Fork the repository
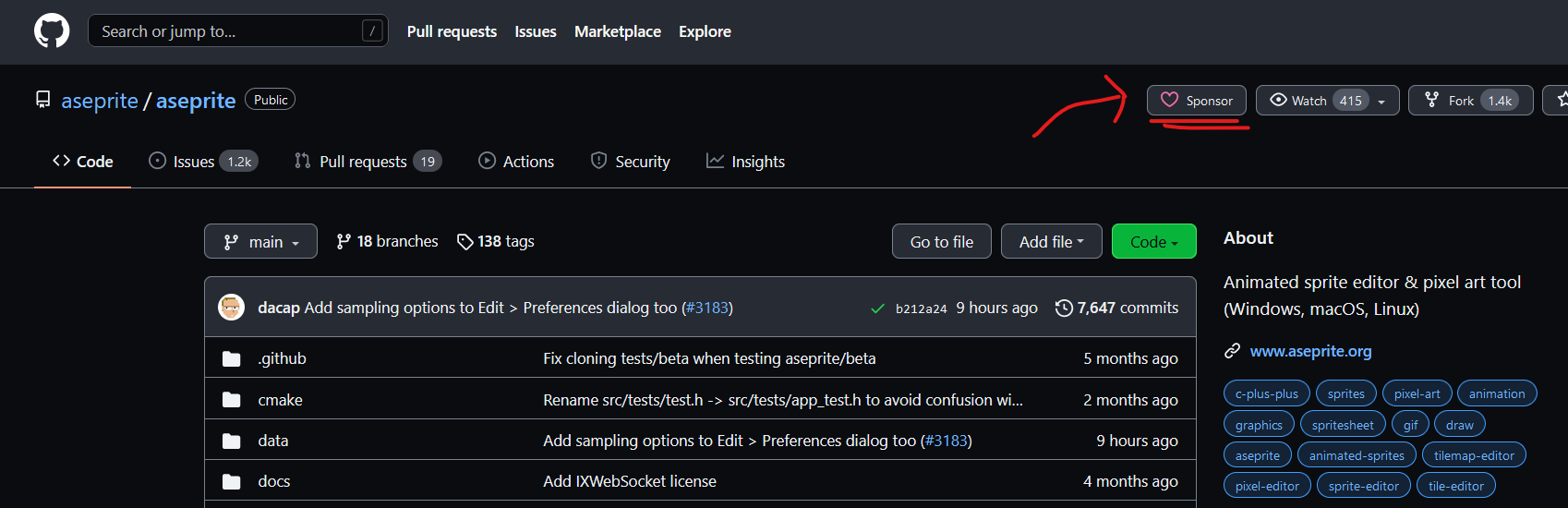Image resolution: width=1568 pixels, height=508 pixels. pyautogui.click(x=1460, y=101)
